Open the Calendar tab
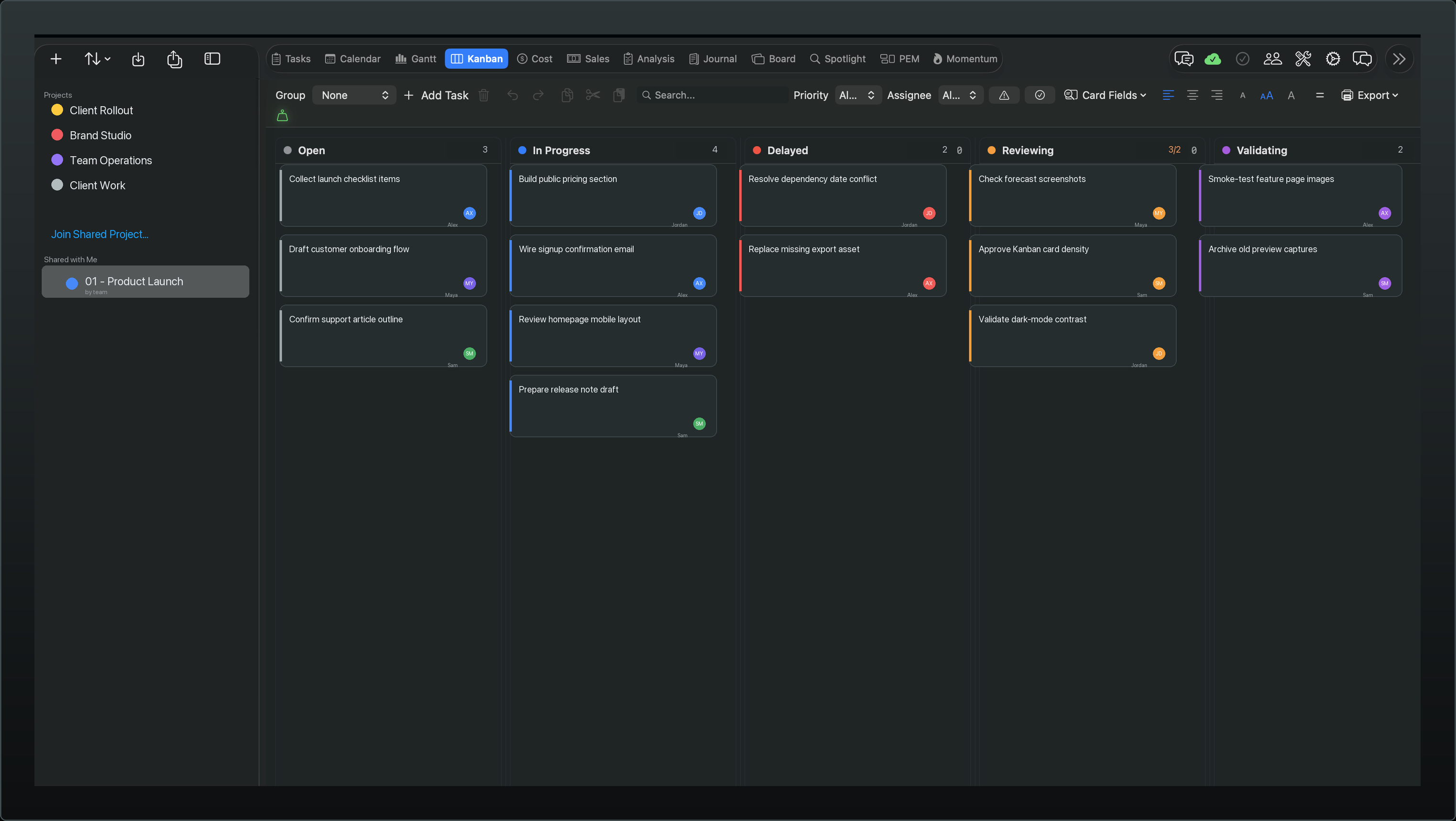Image resolution: width=1456 pixels, height=821 pixels. pyautogui.click(x=353, y=59)
